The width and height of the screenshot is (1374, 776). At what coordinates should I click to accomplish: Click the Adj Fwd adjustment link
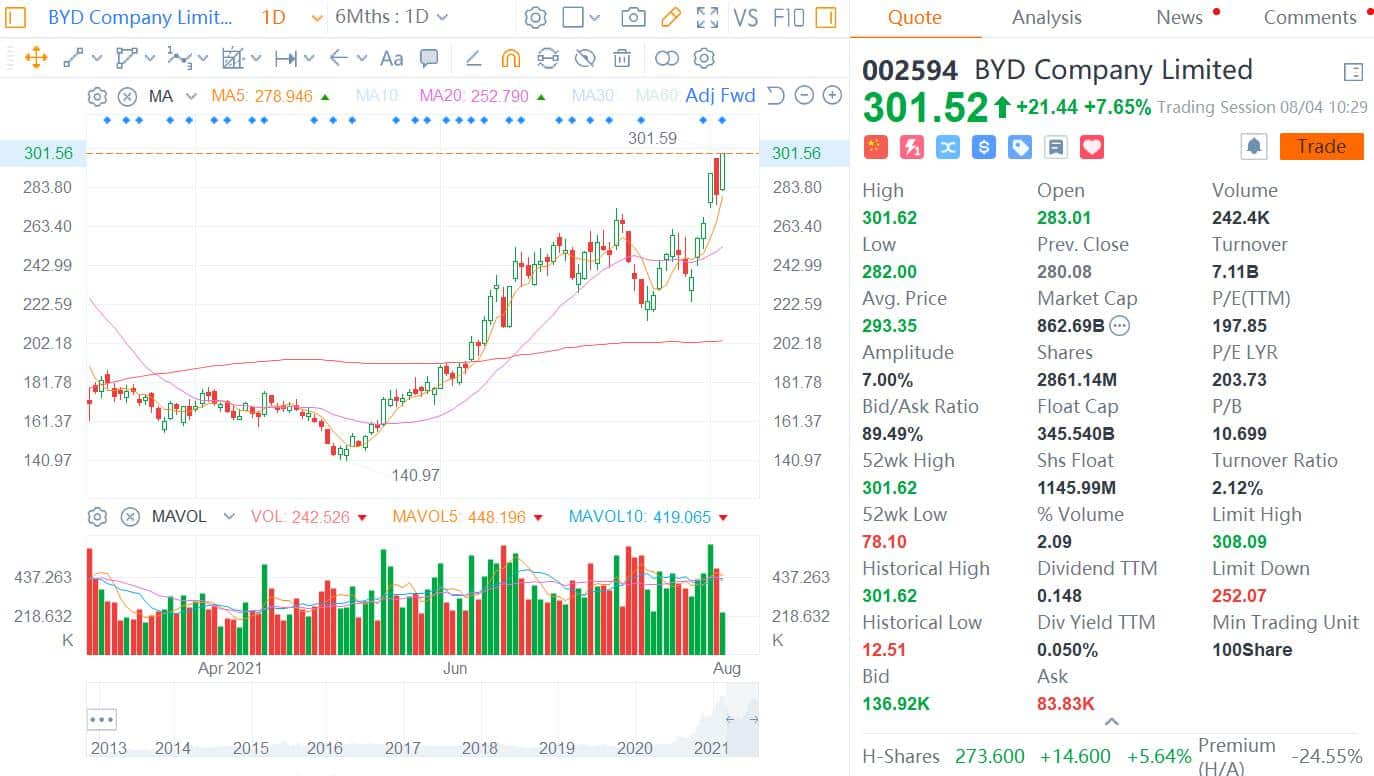click(720, 96)
